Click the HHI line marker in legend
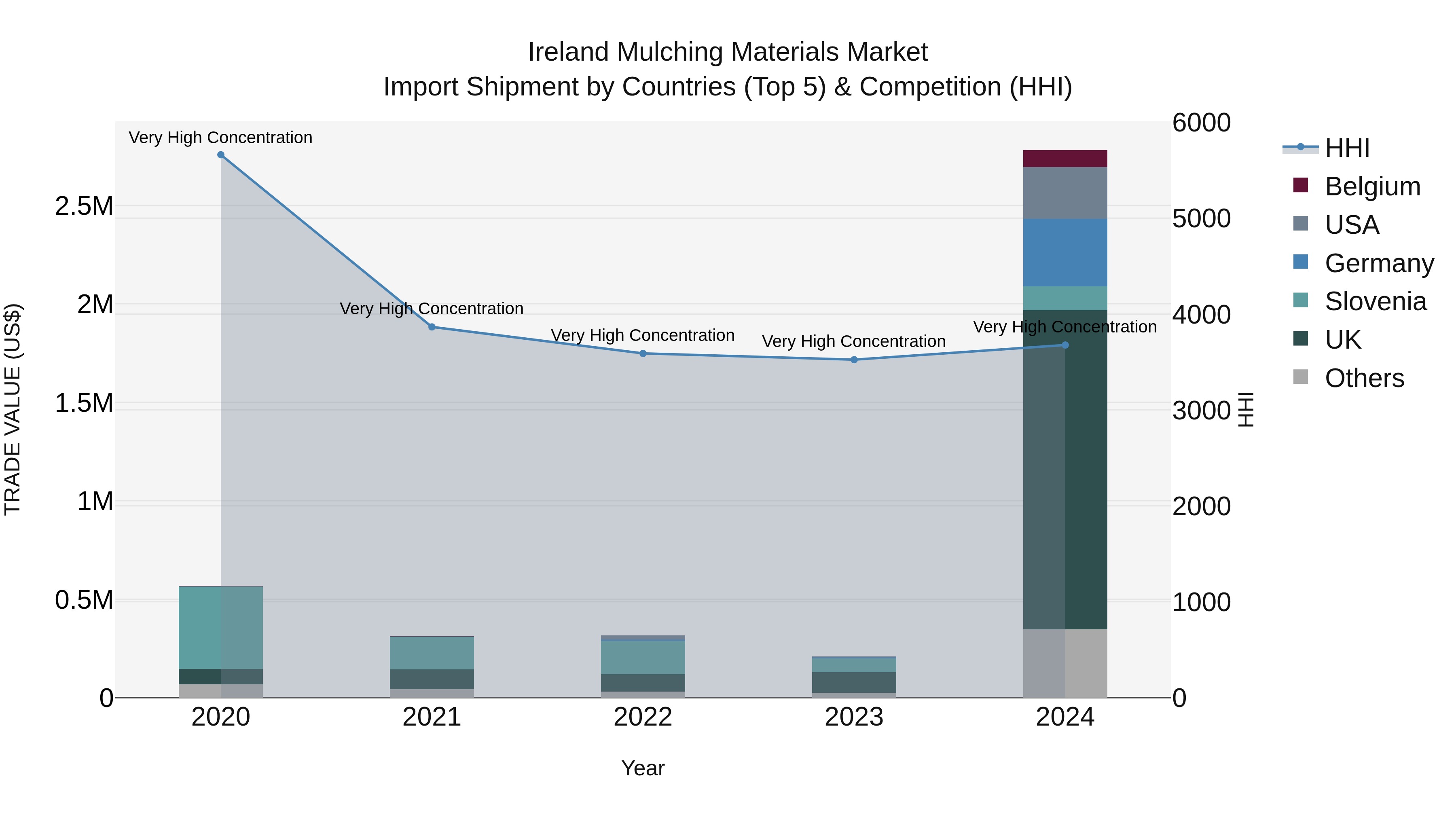This screenshot has width=1456, height=819. point(1301,147)
